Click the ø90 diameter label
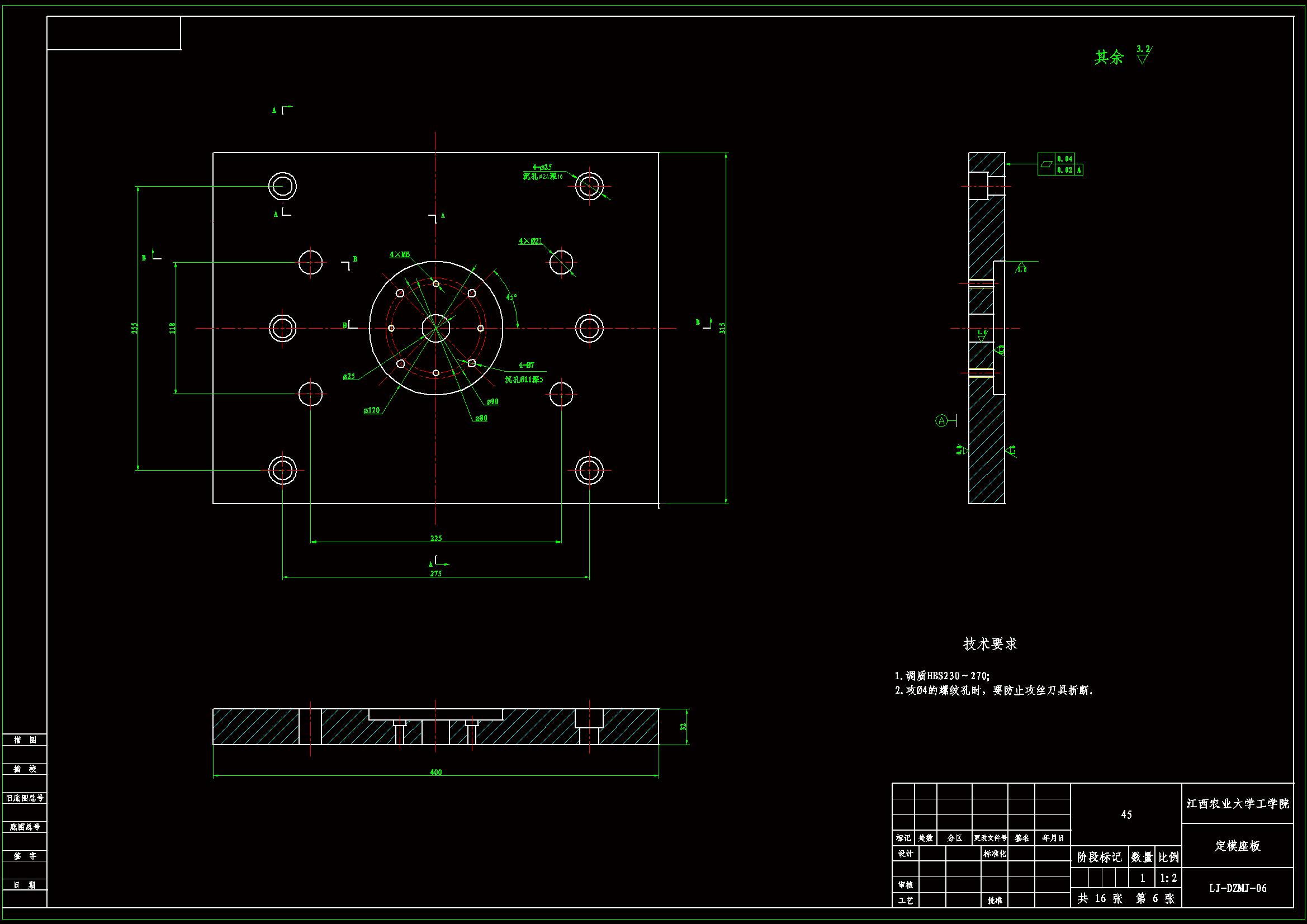This screenshot has height=924, width=1307. tap(493, 402)
